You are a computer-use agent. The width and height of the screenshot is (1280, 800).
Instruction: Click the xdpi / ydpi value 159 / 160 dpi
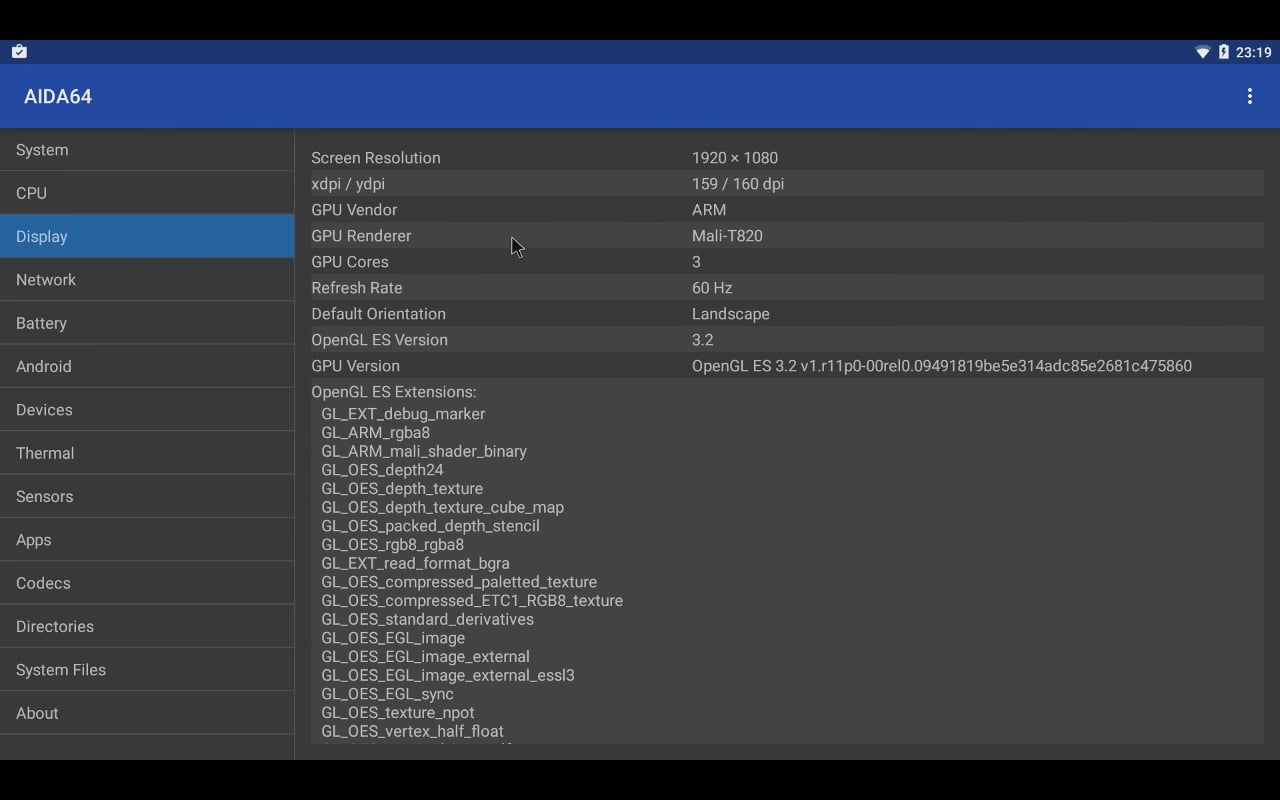click(x=738, y=184)
